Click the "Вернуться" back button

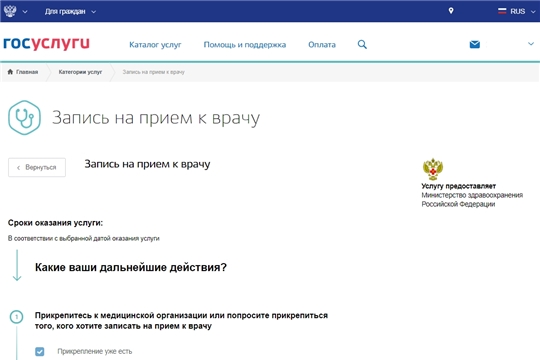point(37,167)
